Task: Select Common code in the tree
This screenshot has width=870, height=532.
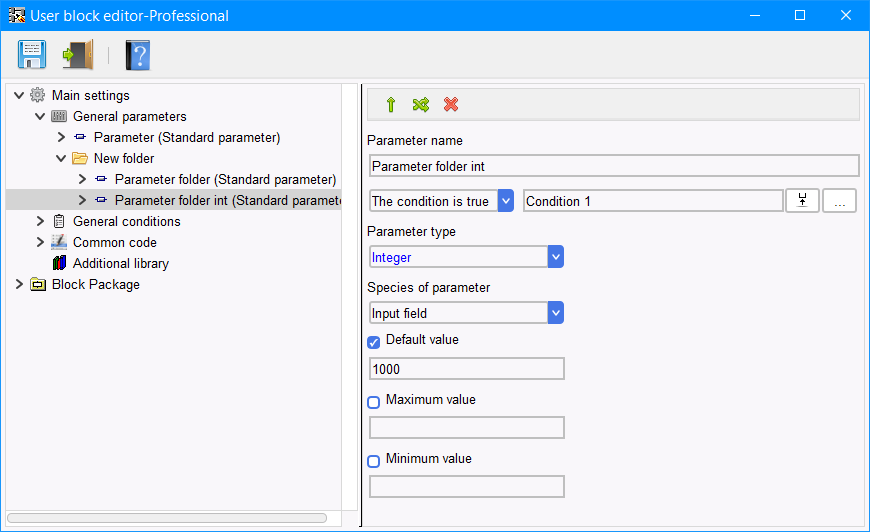Action: click(x=114, y=242)
